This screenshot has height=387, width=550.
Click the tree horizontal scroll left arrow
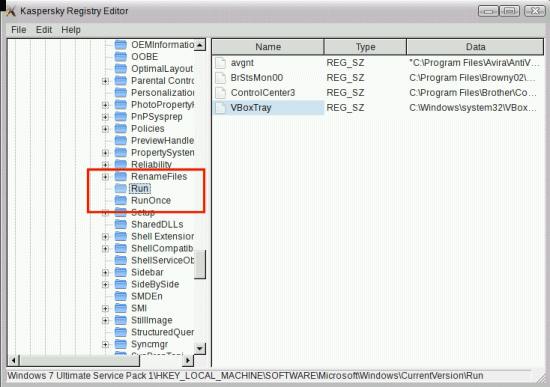click(13, 360)
